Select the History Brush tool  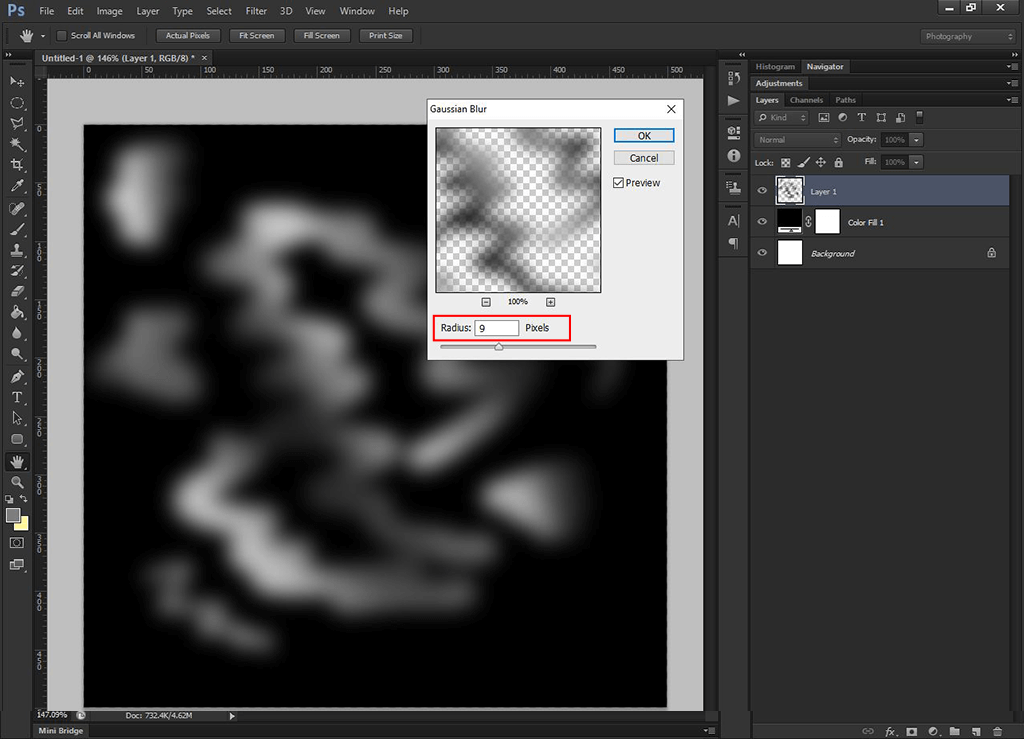point(17,272)
